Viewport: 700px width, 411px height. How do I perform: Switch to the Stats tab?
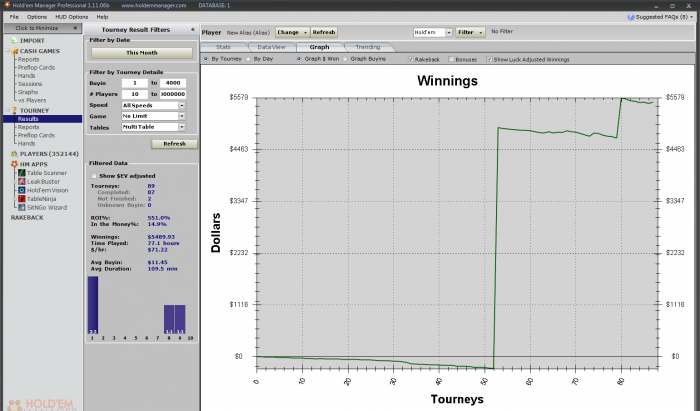pos(223,47)
